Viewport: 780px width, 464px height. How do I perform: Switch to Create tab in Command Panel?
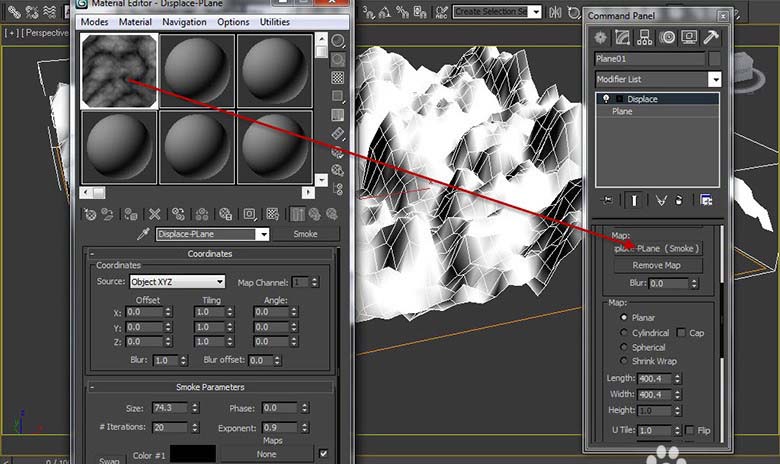[600, 37]
